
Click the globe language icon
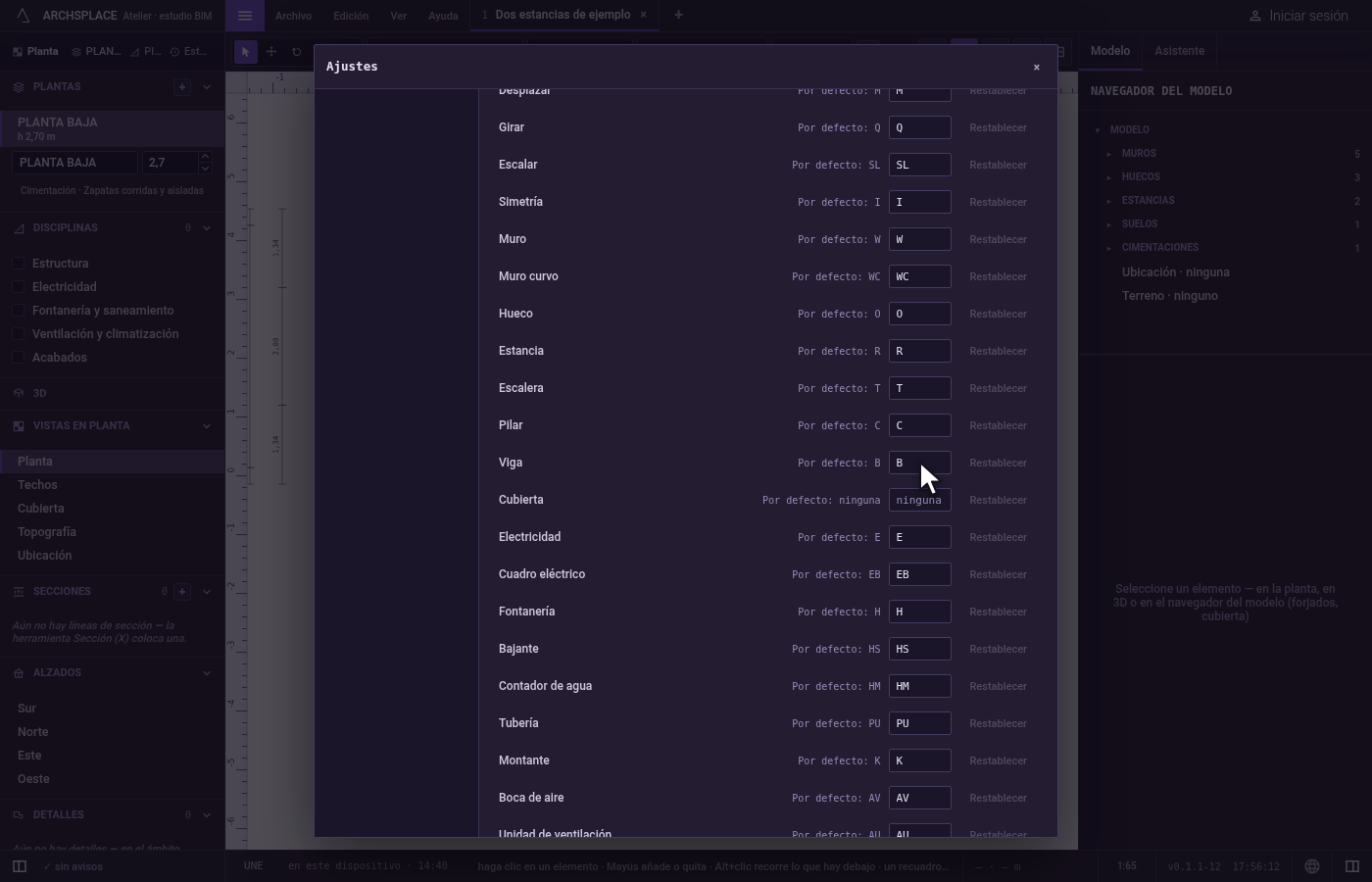[x=1312, y=866]
